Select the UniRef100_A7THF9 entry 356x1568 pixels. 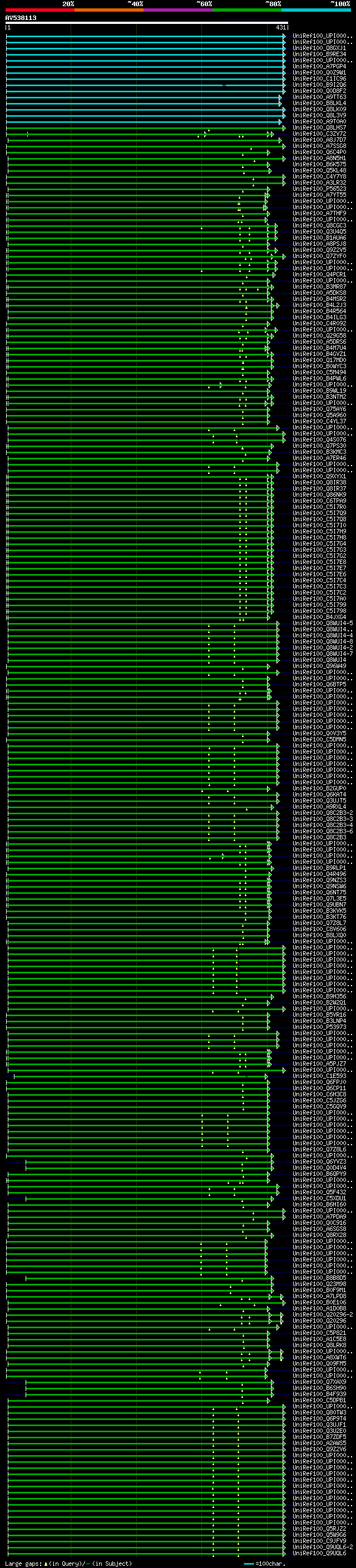coord(319,213)
